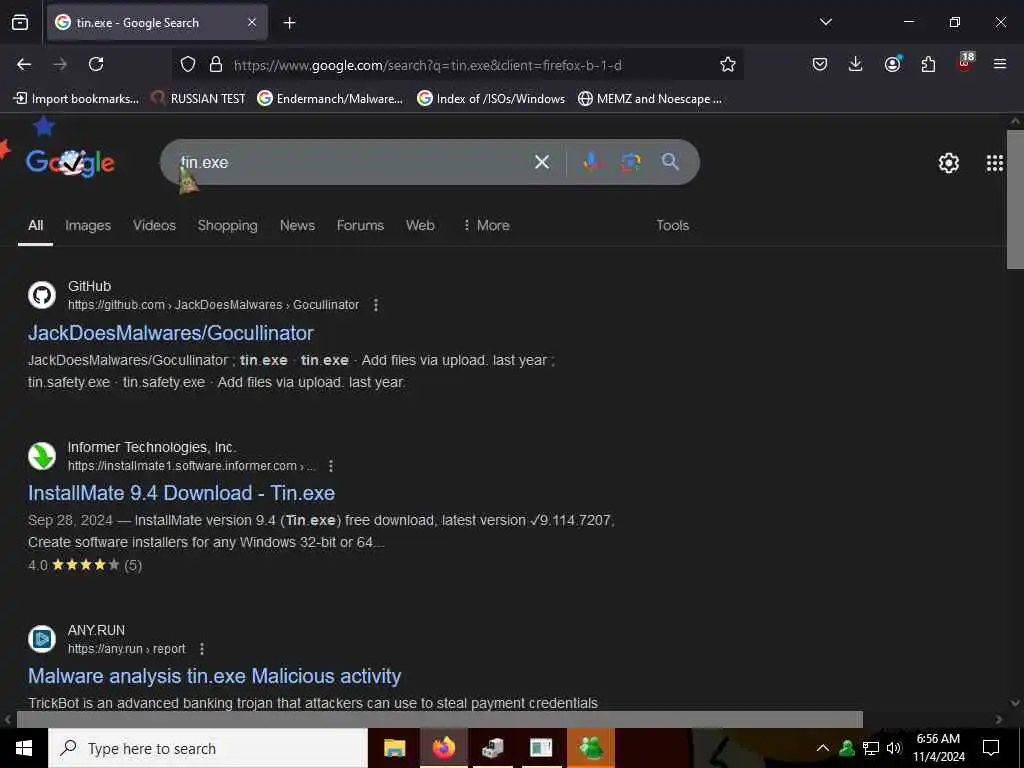
Task: Open the Google apps grid
Action: click(995, 163)
